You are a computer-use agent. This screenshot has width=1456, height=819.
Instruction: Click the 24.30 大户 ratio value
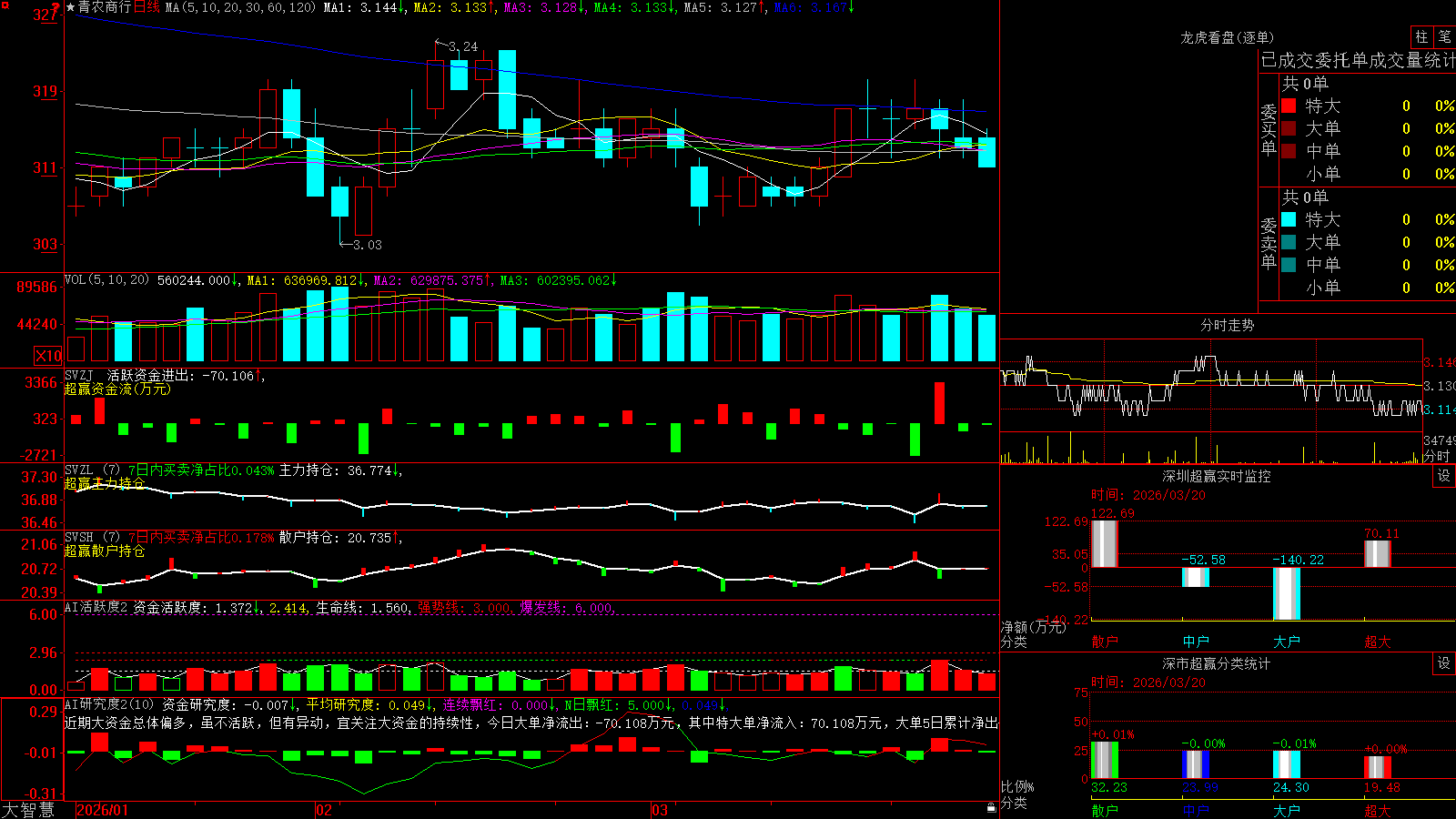coord(1291,788)
